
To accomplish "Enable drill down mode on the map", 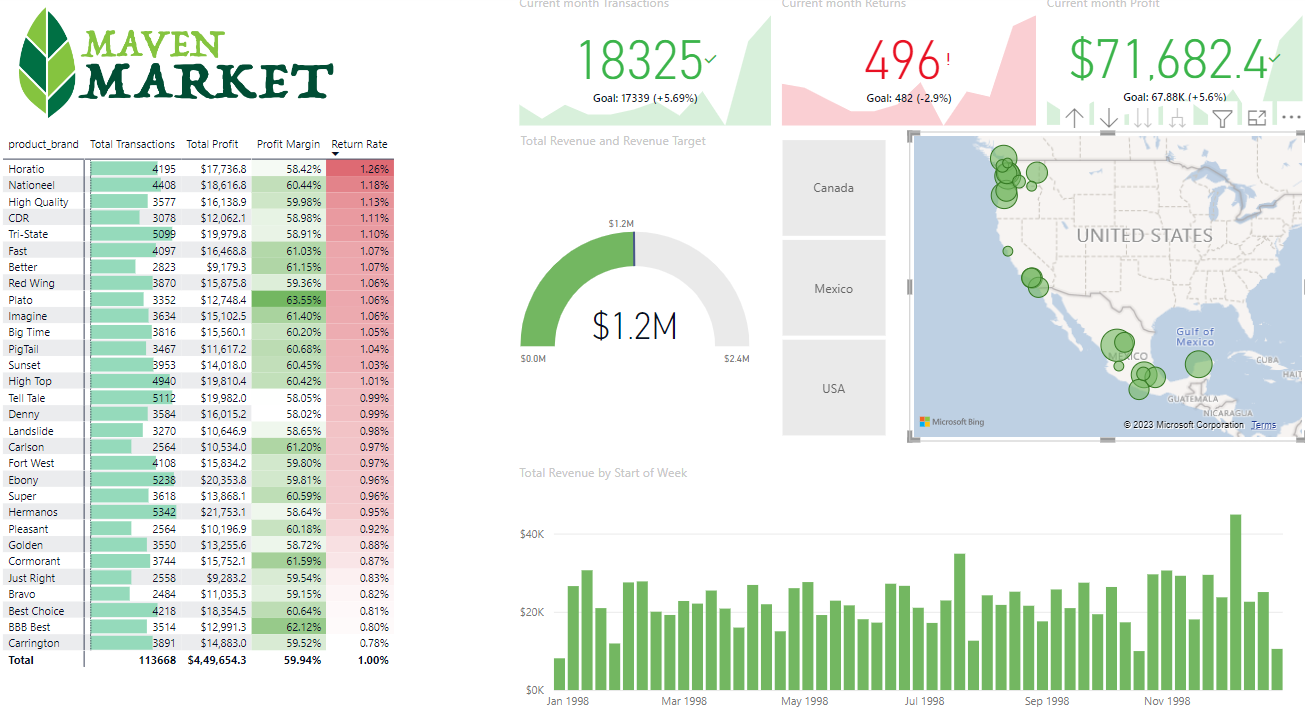I will click(x=1108, y=117).
